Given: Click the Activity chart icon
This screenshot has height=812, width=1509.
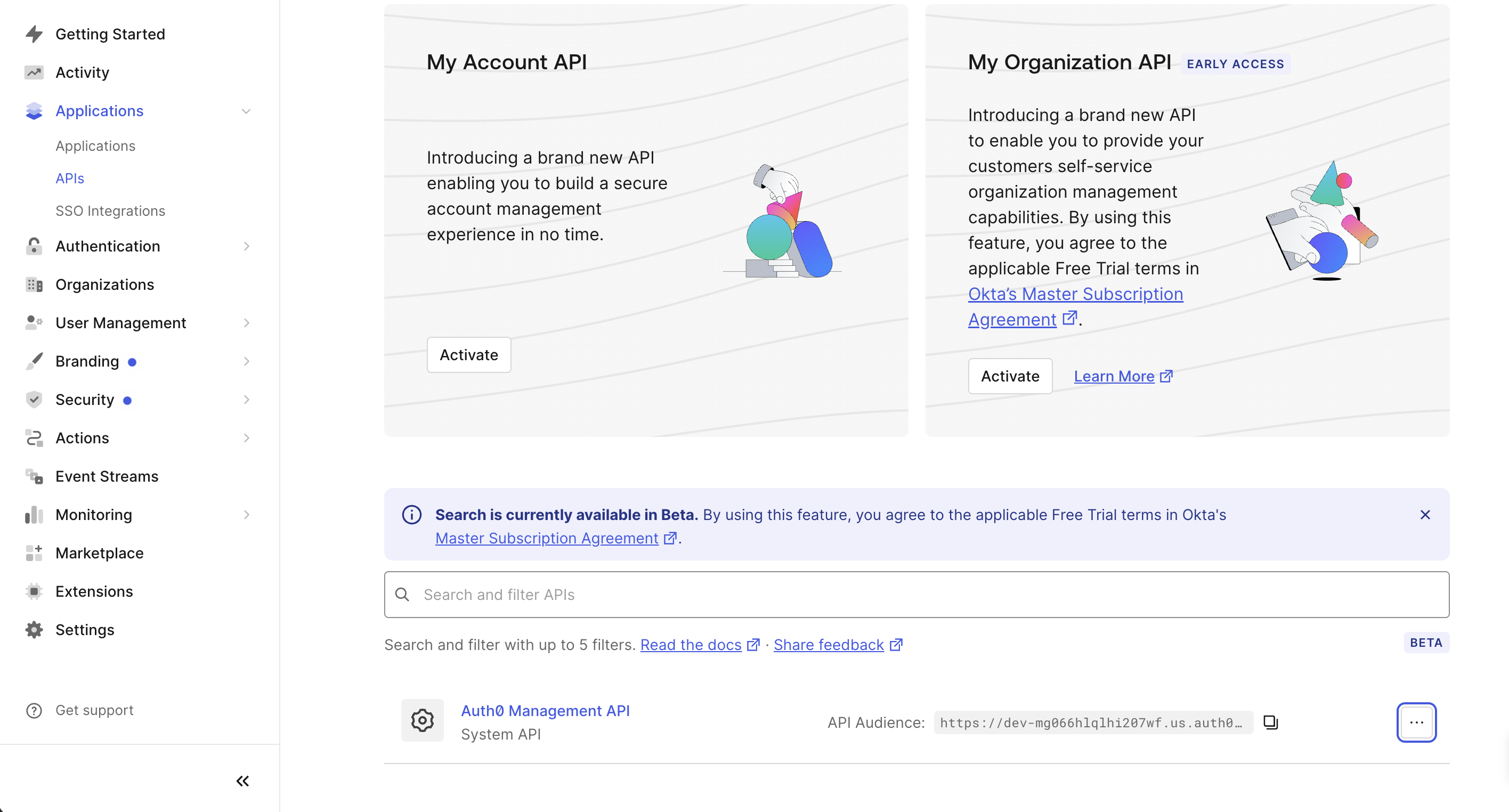Looking at the screenshot, I should pyautogui.click(x=34, y=72).
